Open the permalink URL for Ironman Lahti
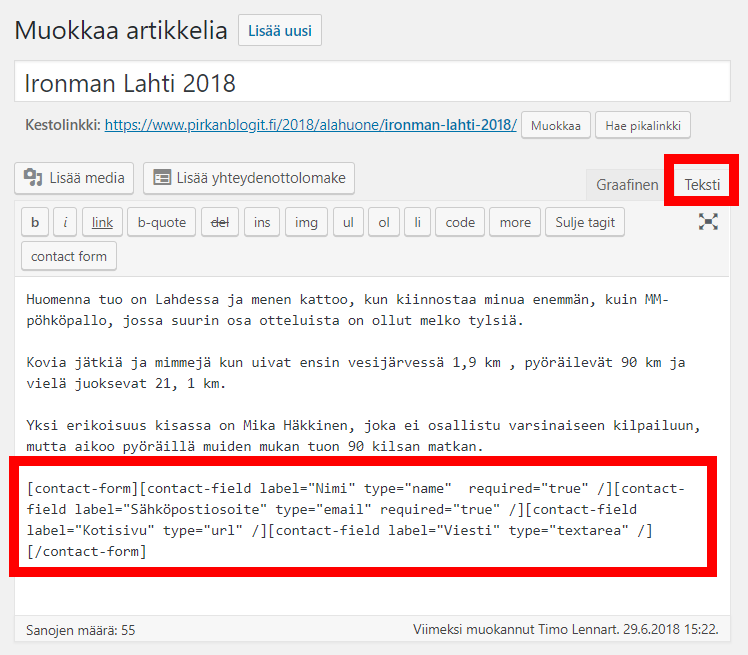Screen dimensions: 748x655 [310, 126]
